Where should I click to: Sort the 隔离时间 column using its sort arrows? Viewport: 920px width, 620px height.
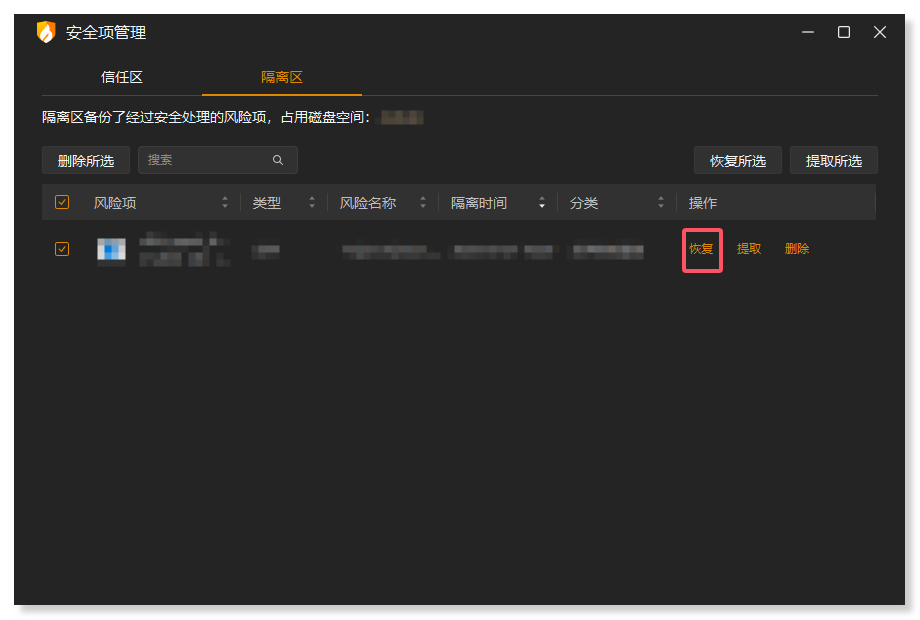pyautogui.click(x=542, y=202)
